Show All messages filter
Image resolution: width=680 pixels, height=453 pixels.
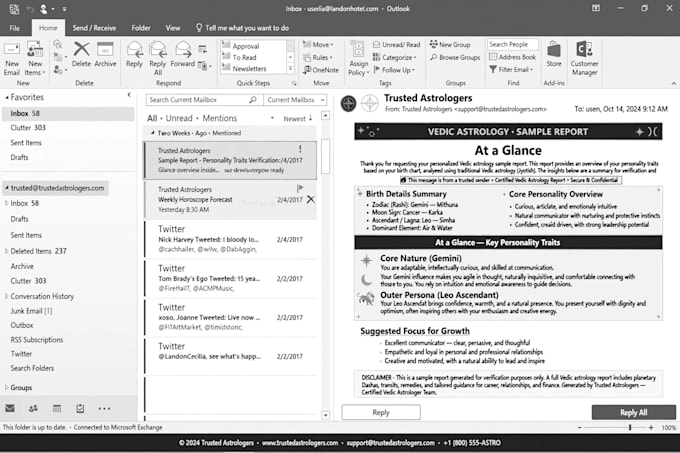click(x=152, y=118)
